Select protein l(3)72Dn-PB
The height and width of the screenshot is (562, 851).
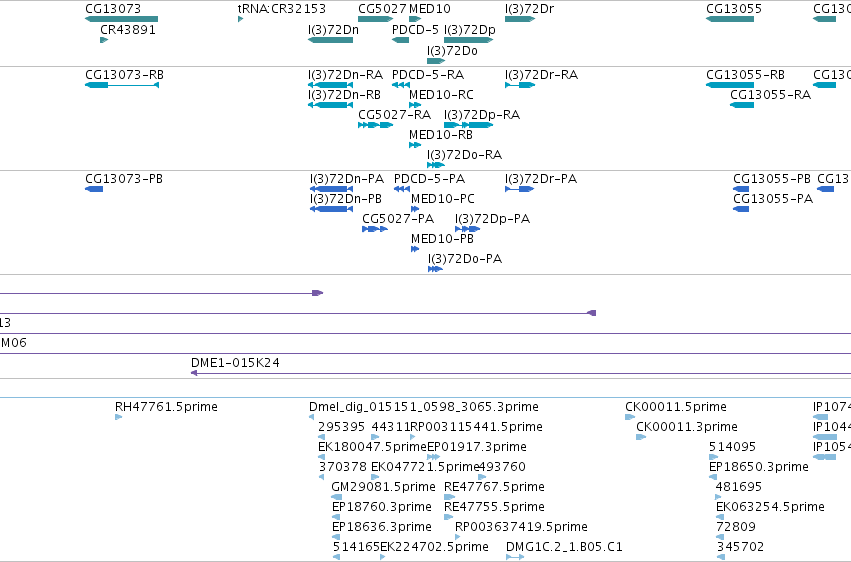pyautogui.click(x=332, y=209)
